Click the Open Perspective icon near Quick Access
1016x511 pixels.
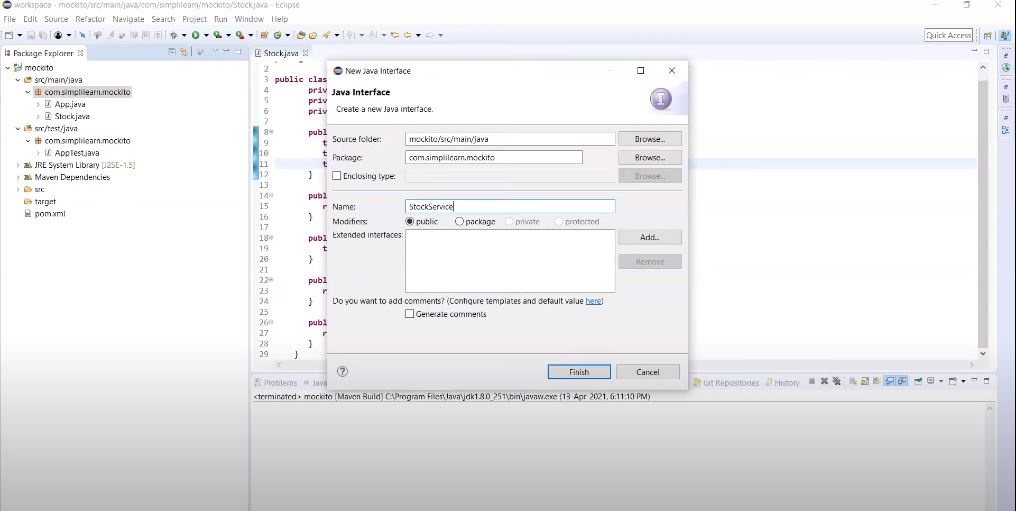(987, 36)
